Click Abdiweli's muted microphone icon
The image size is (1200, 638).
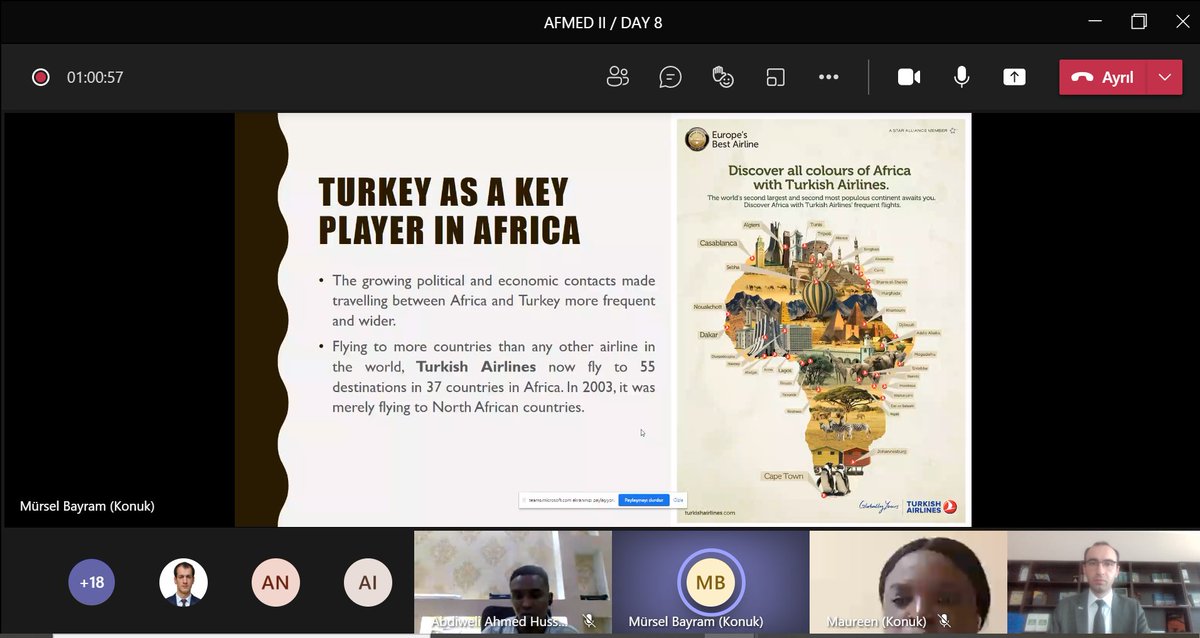(589, 621)
